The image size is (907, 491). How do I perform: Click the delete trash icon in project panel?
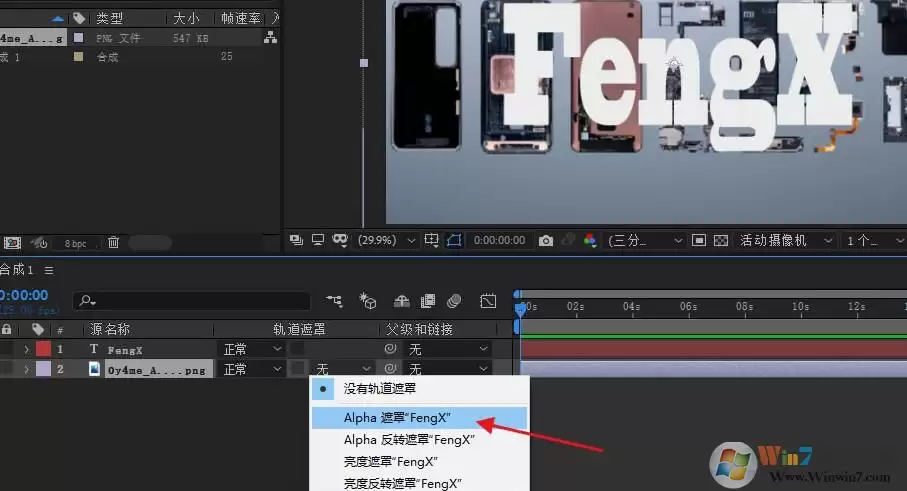(x=113, y=243)
